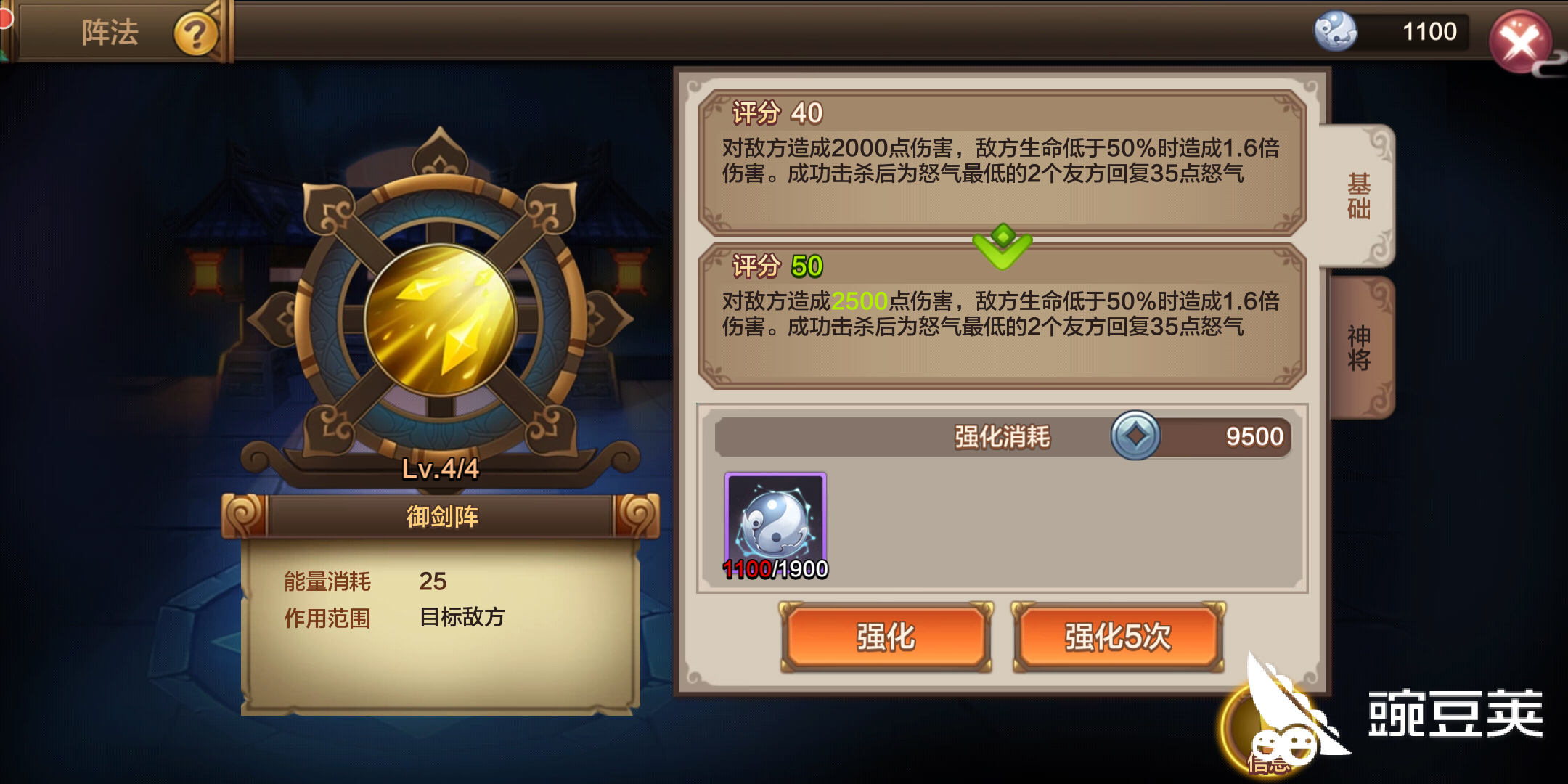Tap the 能量消耗 25 stat row
The height and width of the screenshot is (784, 1568).
365,581
